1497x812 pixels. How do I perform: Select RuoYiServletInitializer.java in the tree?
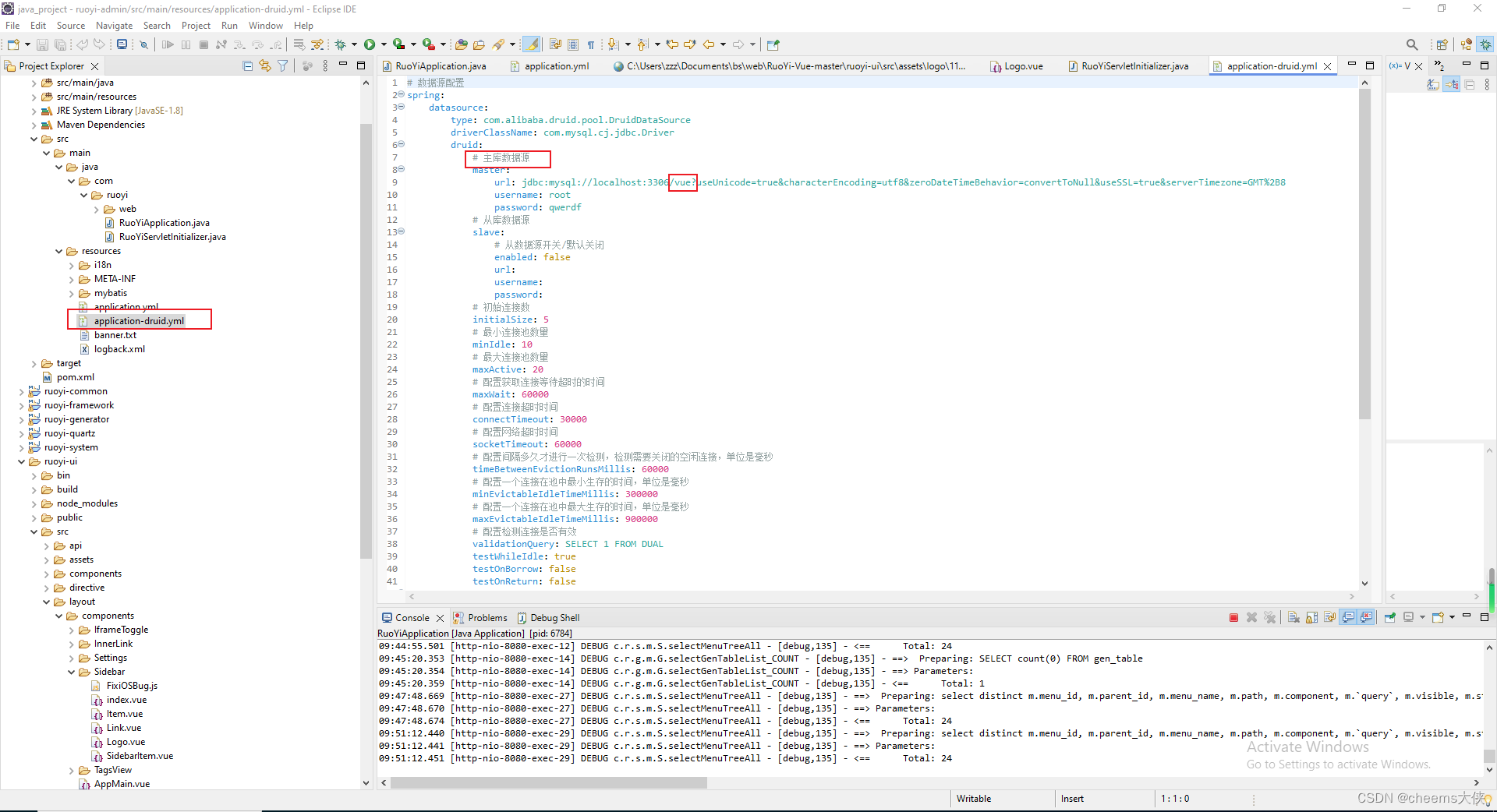[x=172, y=237]
